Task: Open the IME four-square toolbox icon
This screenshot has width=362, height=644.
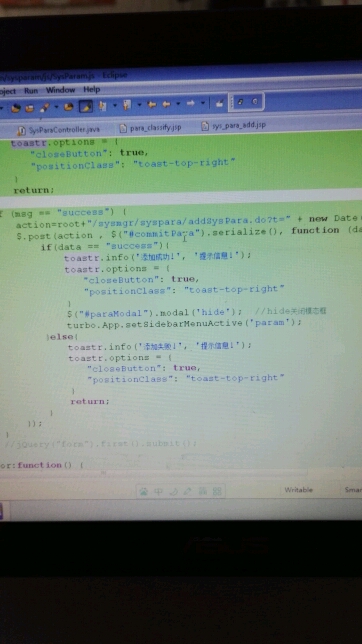Action: point(217,491)
